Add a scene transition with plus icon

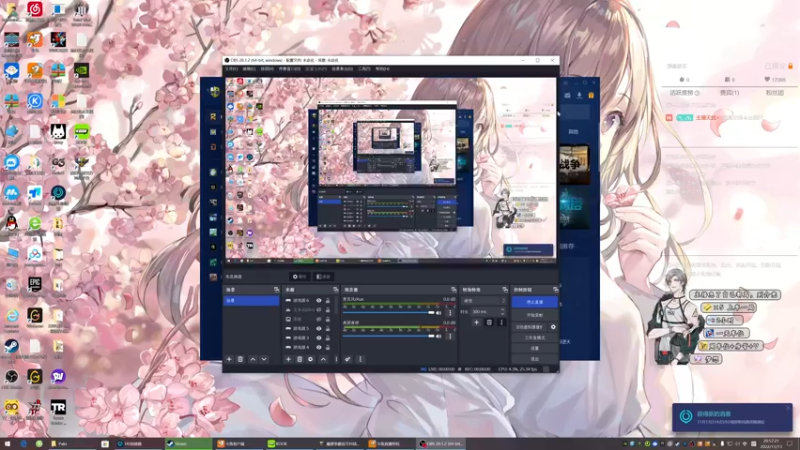pos(477,322)
